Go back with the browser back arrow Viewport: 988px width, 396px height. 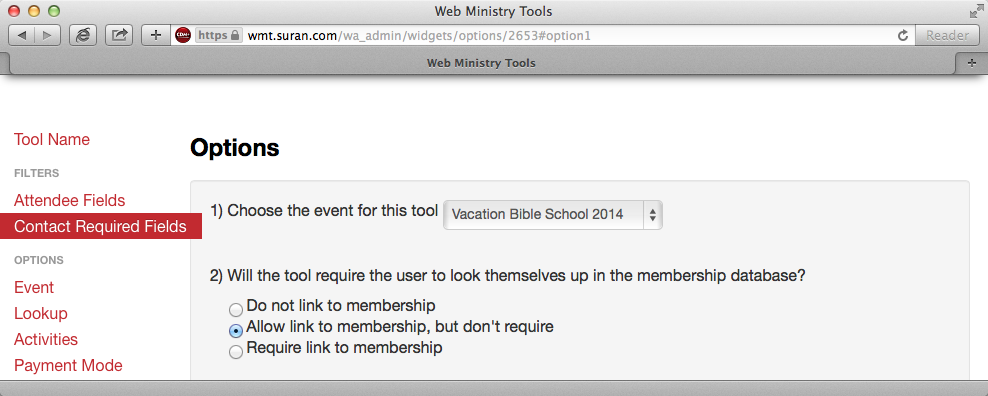tap(21, 35)
